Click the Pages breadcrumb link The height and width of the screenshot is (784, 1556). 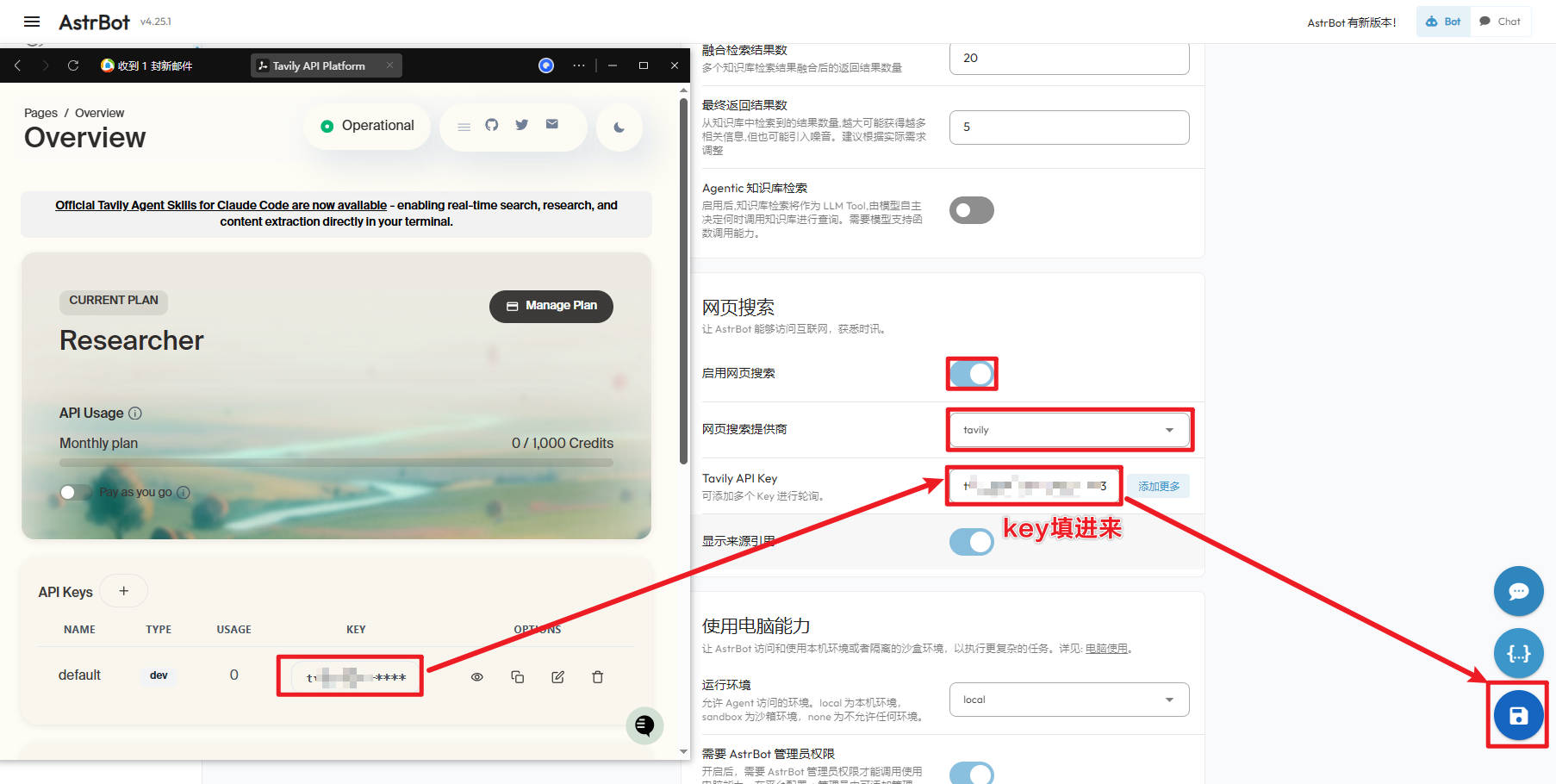point(40,113)
